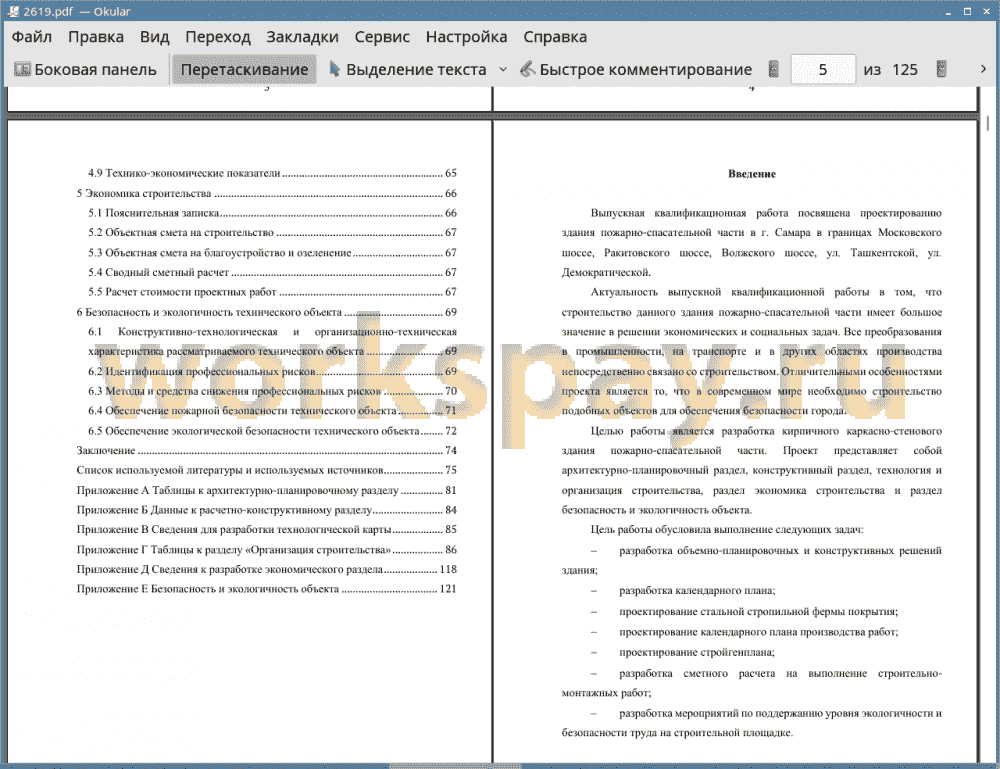Click '5.5 Расчет стоимости проектных работ' entry
Viewport: 1000px width, 769px height.
coord(272,292)
